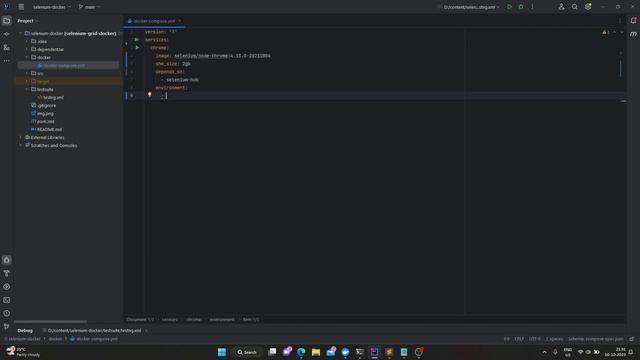
Task: Click docker in navigation bar path
Action: point(55,339)
